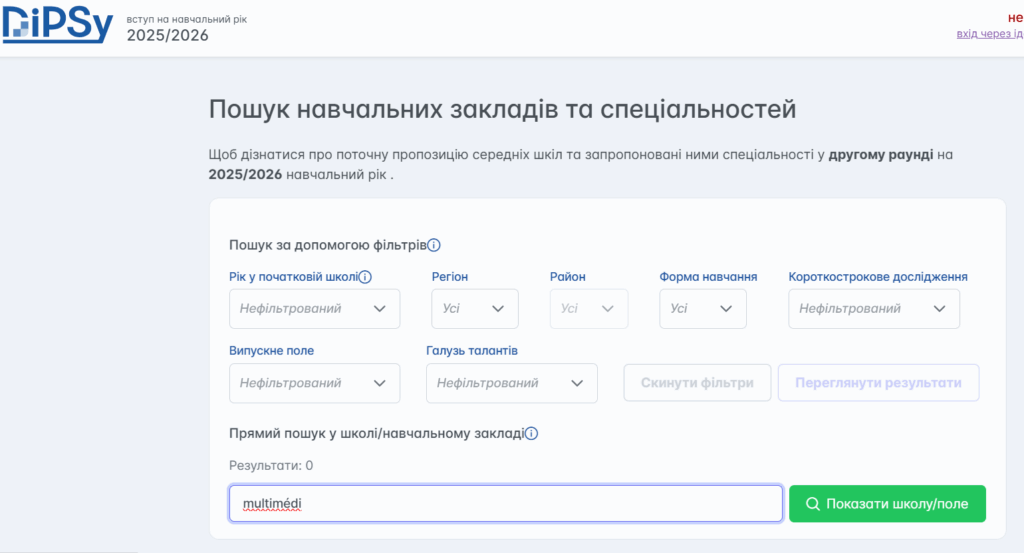Screen dimensions: 1024x553
Task: Follow the вхід через login link
Action: [x=990, y=34]
